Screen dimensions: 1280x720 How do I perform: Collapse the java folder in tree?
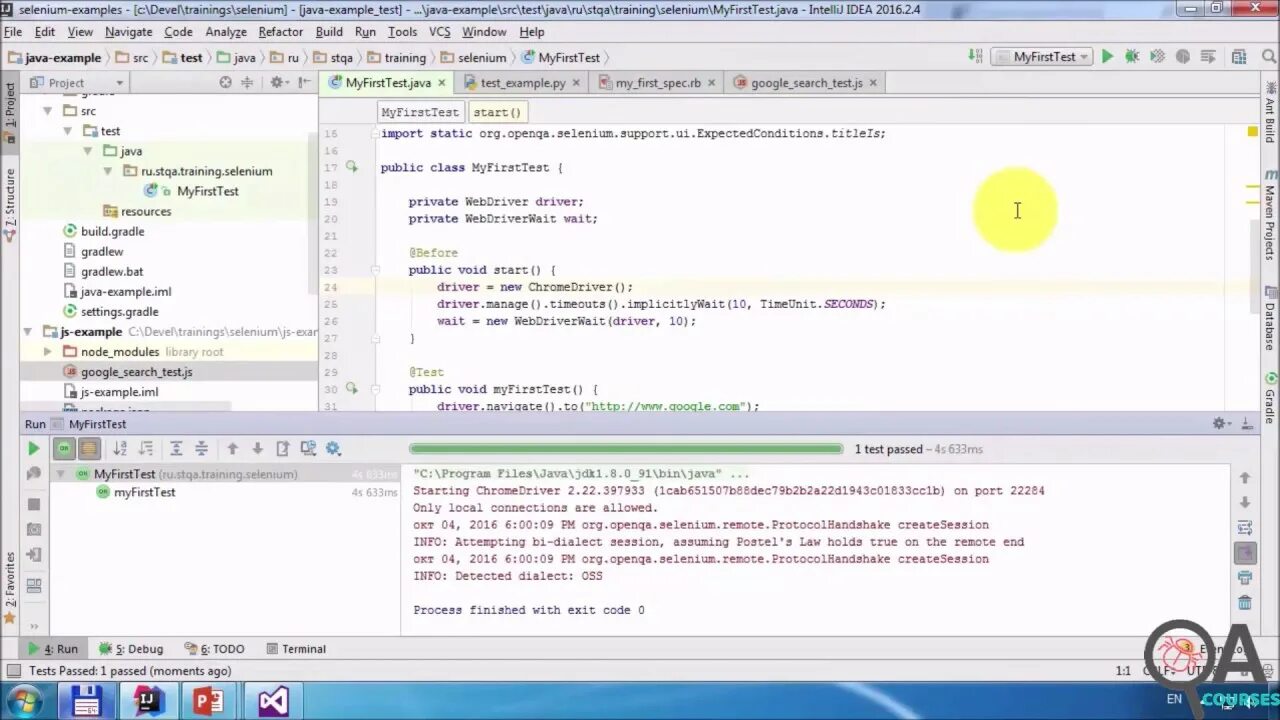point(87,151)
